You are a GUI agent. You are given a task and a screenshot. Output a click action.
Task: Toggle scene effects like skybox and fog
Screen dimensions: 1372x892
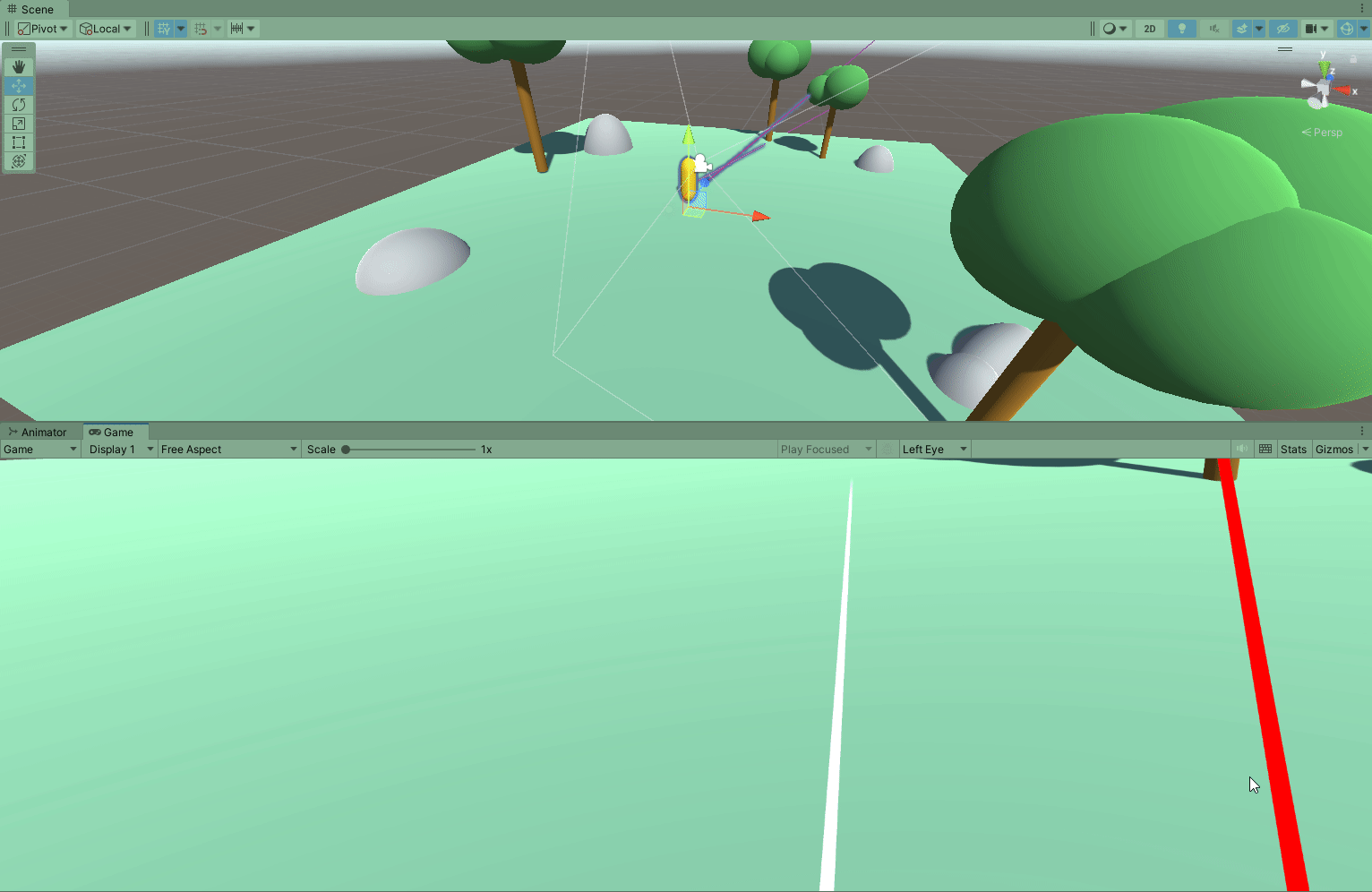pos(1242,29)
